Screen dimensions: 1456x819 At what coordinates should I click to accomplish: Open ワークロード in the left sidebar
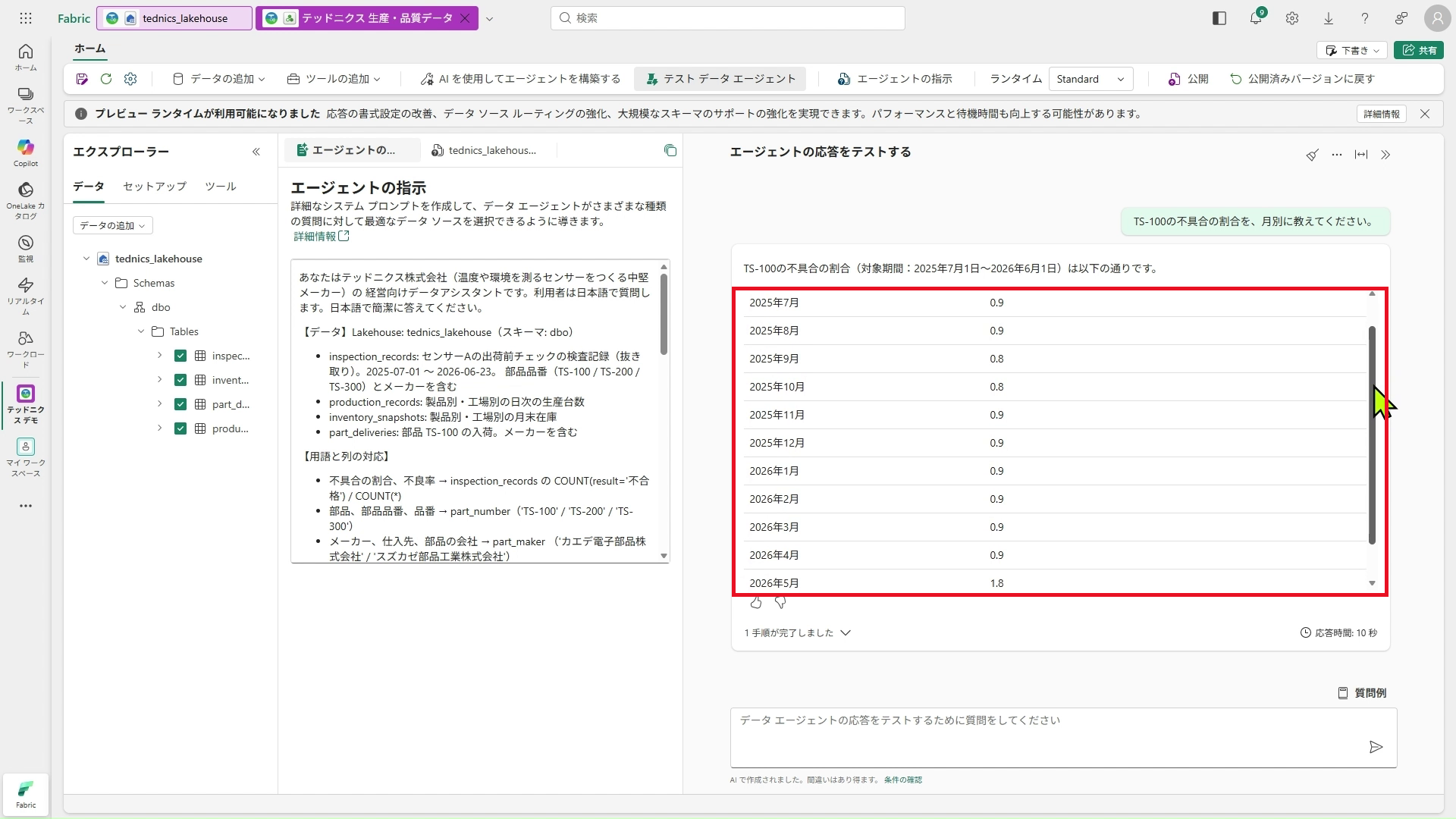(x=26, y=349)
